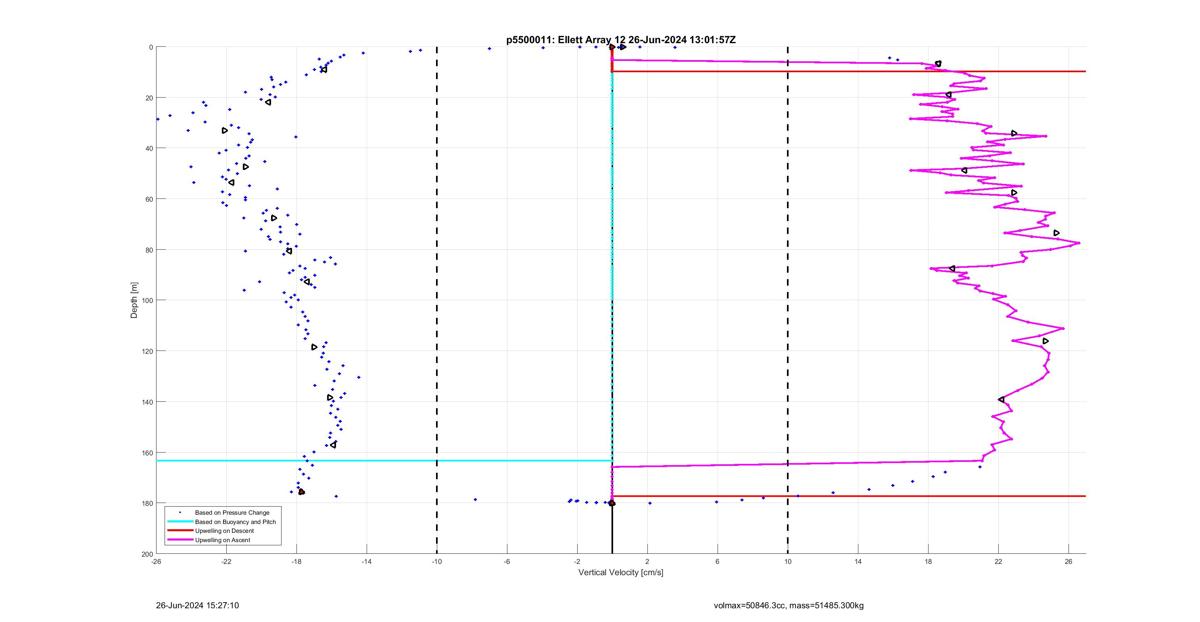Viewport: 1200px width, 622px height.
Task: Click the depth tick label '0'
Action: (x=150, y=47)
